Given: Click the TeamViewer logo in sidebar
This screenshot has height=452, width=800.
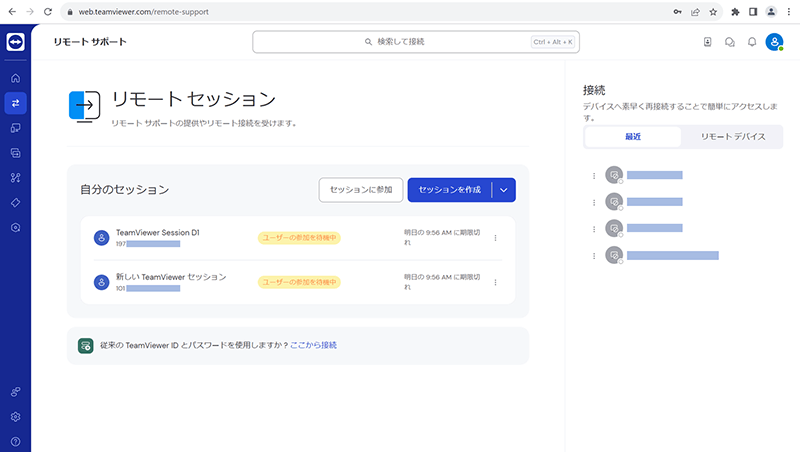Looking at the screenshot, I should (x=15, y=42).
